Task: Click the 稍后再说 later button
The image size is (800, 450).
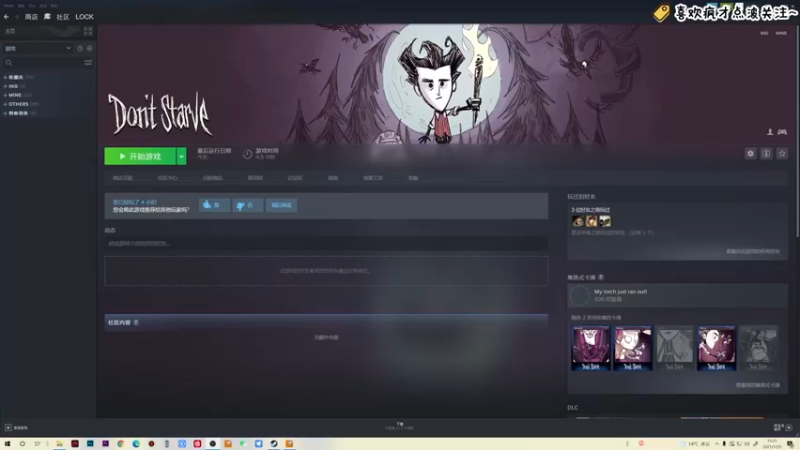Action: (281, 205)
